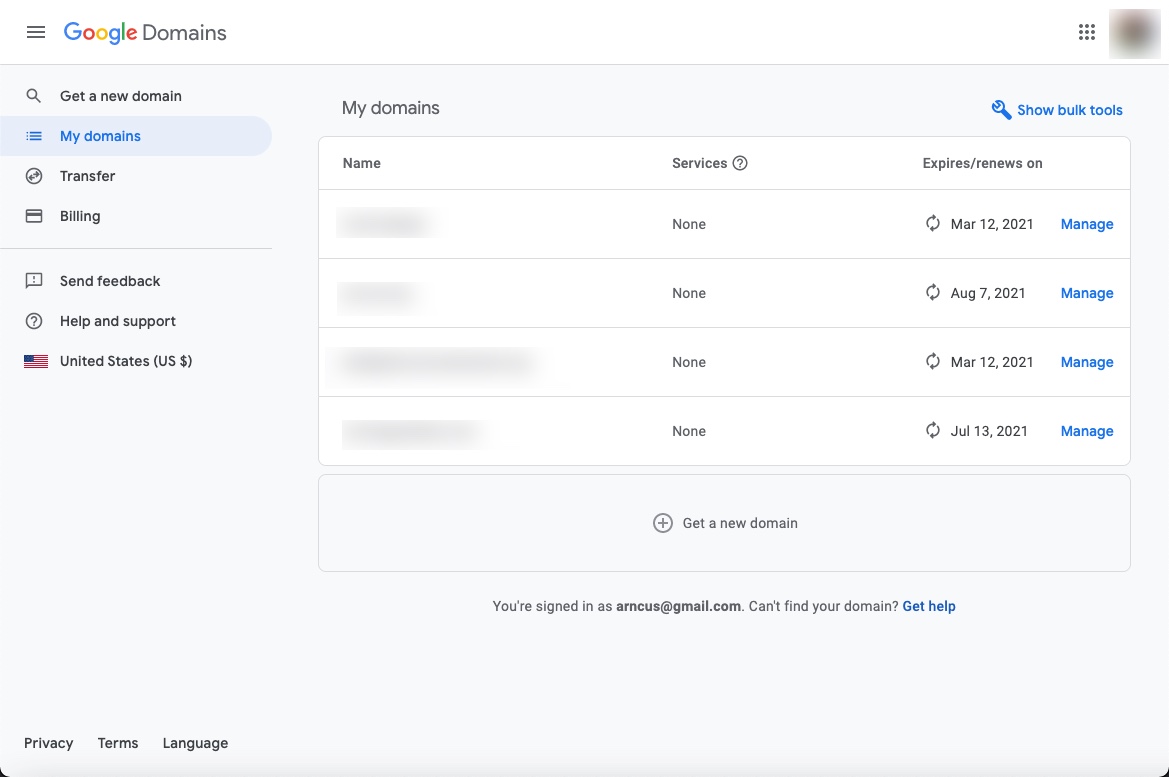This screenshot has height=777, width=1169.
Task: Go to the Billing page
Action: 80,216
